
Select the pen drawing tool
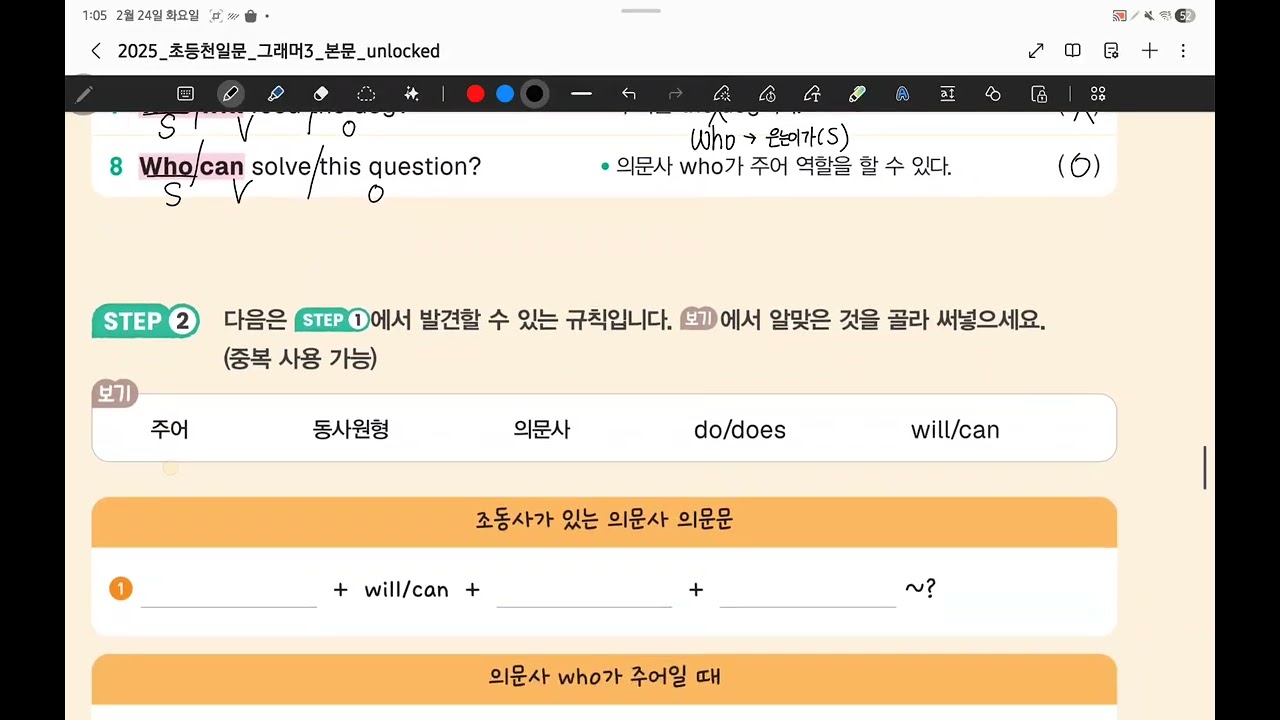(231, 94)
